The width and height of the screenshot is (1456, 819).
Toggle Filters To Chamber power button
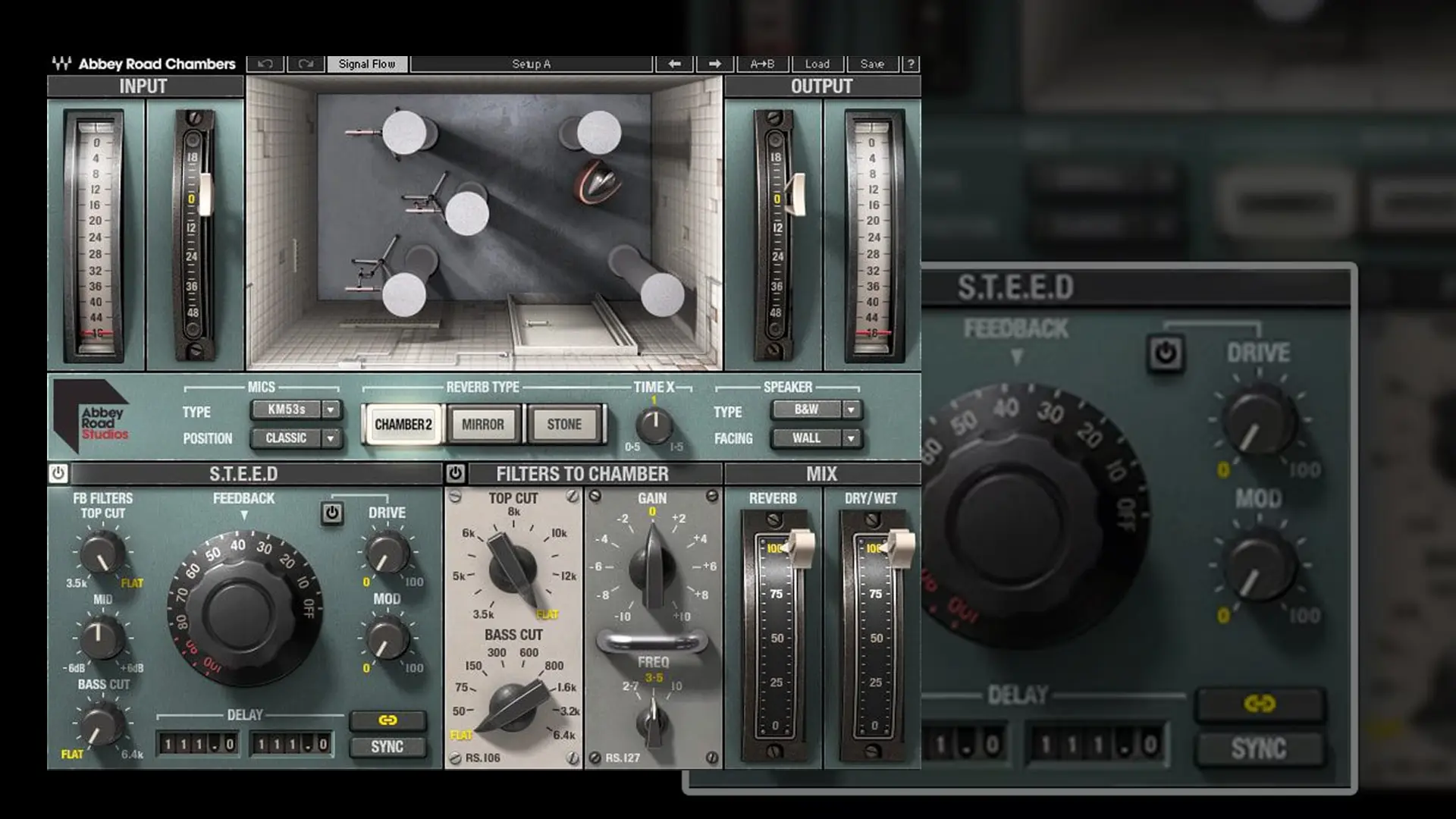click(x=455, y=473)
